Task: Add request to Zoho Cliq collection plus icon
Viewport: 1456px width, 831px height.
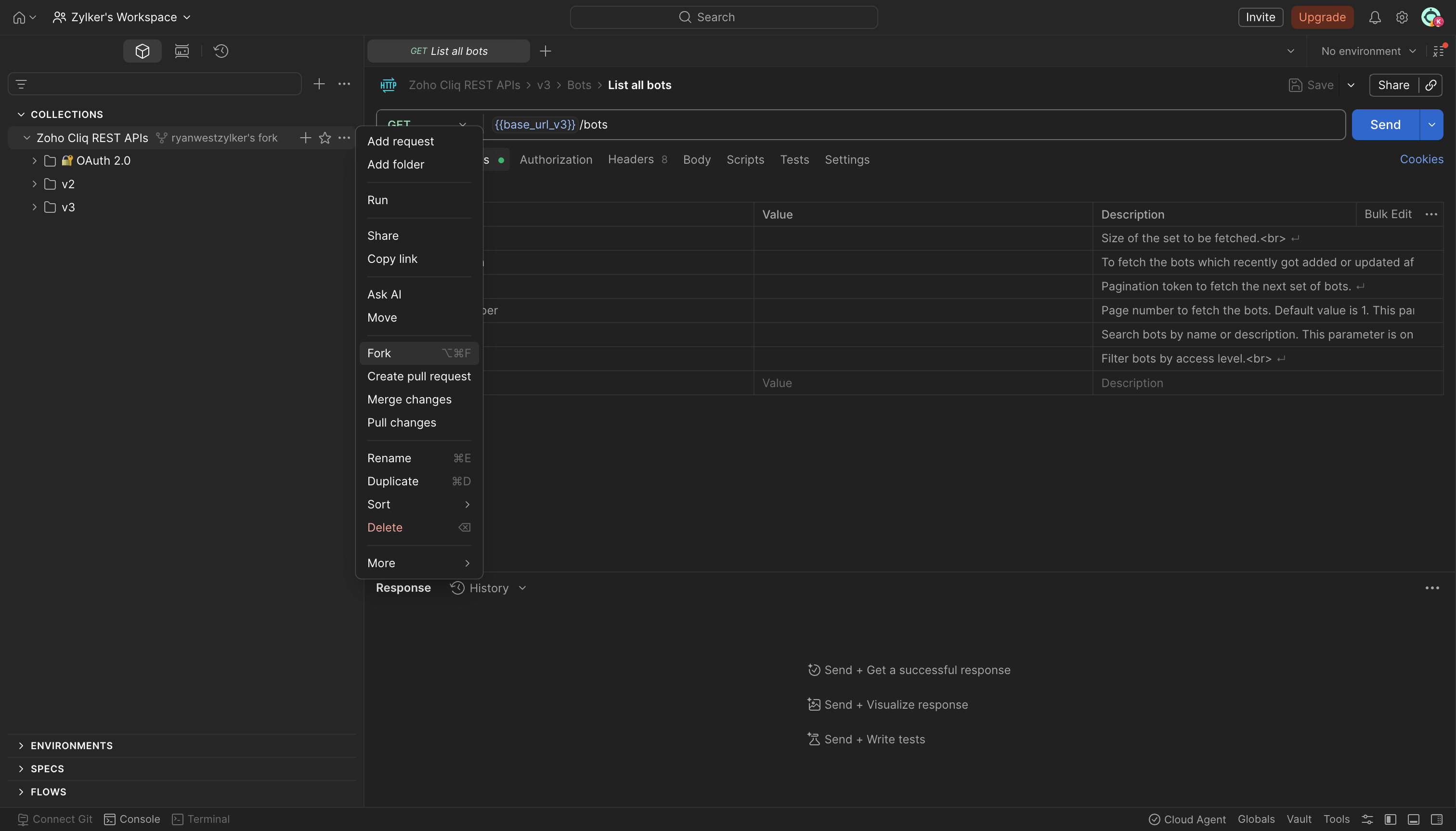Action: coord(305,138)
